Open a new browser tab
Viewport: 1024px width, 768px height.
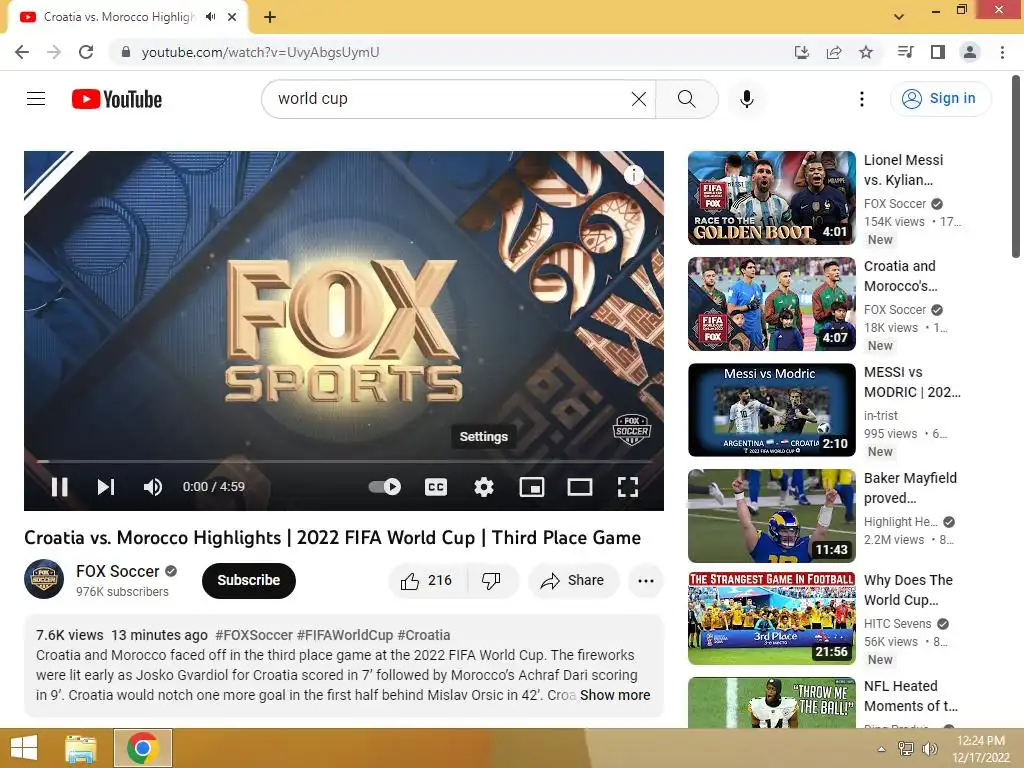[270, 17]
